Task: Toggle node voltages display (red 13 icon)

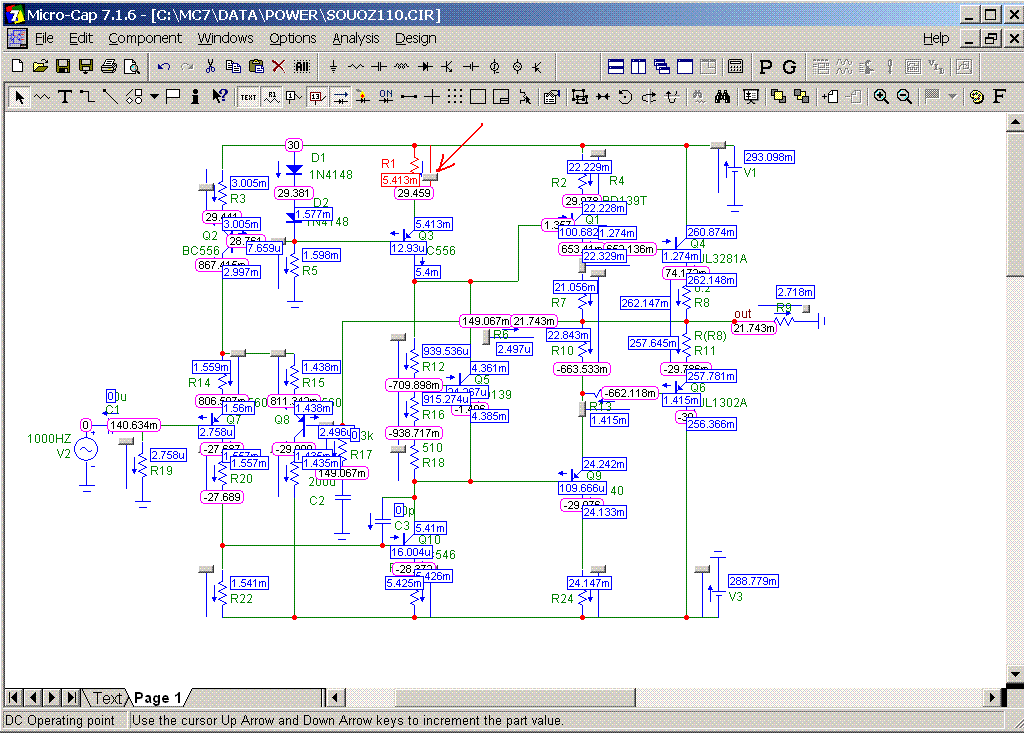Action: (x=317, y=96)
